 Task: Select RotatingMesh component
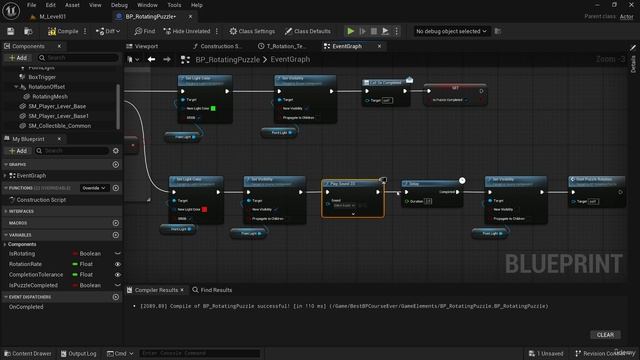[x=50, y=97]
